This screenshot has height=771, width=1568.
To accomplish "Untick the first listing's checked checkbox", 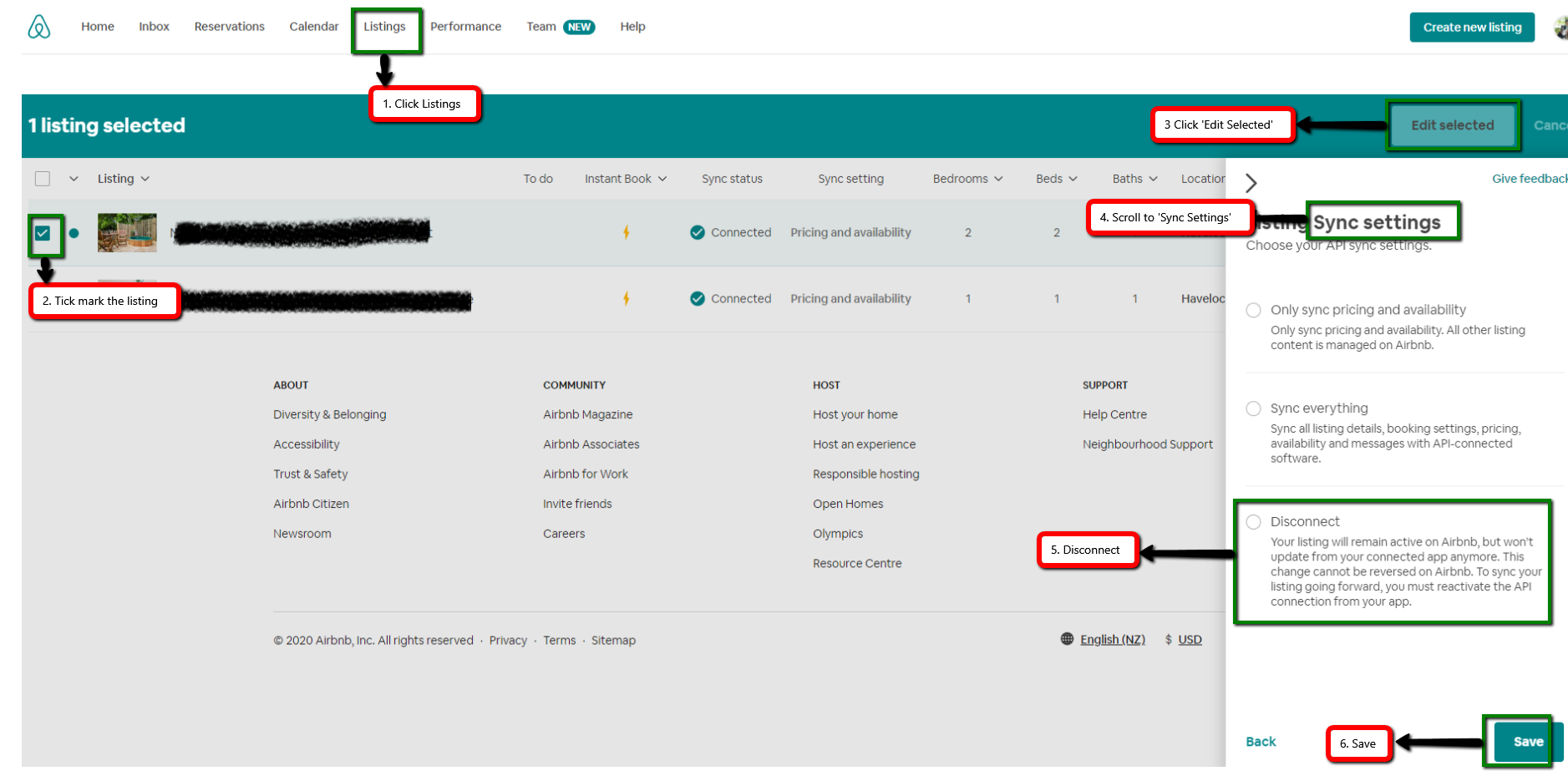I will (x=43, y=233).
